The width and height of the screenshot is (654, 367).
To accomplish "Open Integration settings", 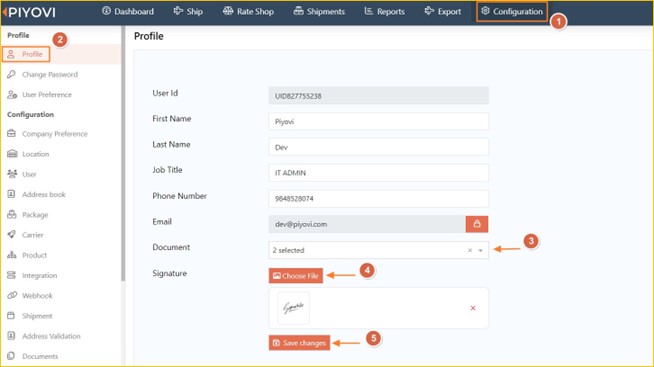I will click(x=40, y=275).
